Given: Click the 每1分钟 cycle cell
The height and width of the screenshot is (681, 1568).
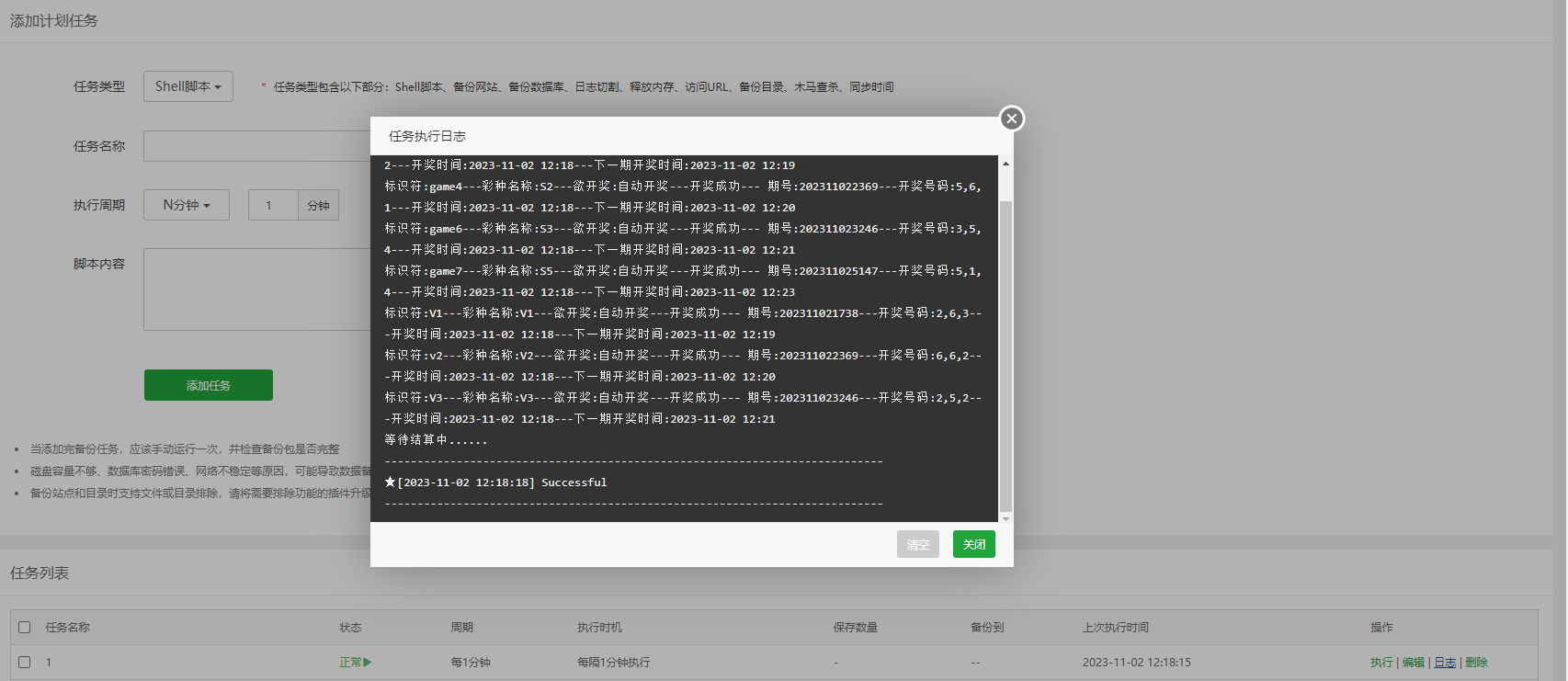Looking at the screenshot, I should [471, 662].
